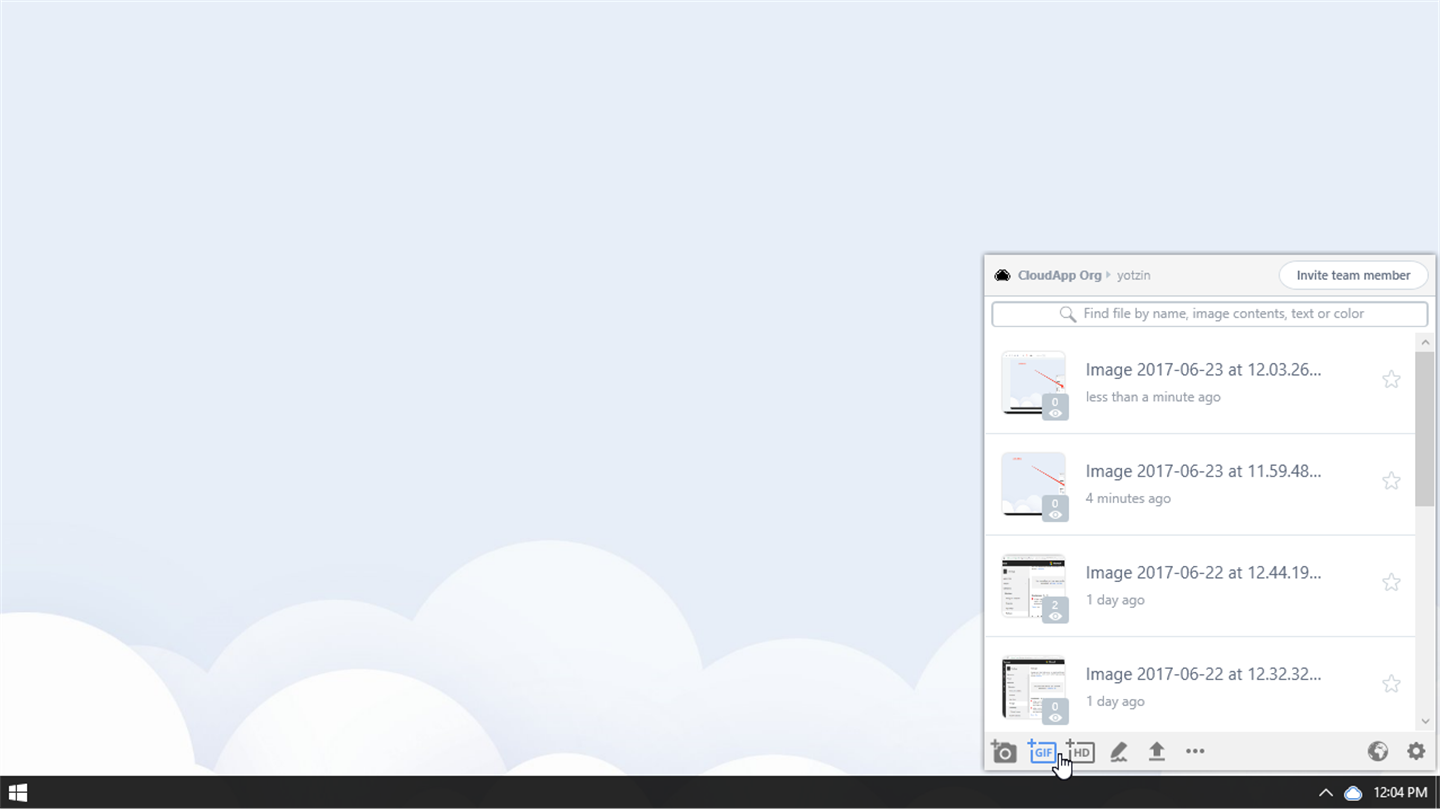1440x809 pixels.
Task: Click the CloudApp Org organization name
Action: 1059,275
